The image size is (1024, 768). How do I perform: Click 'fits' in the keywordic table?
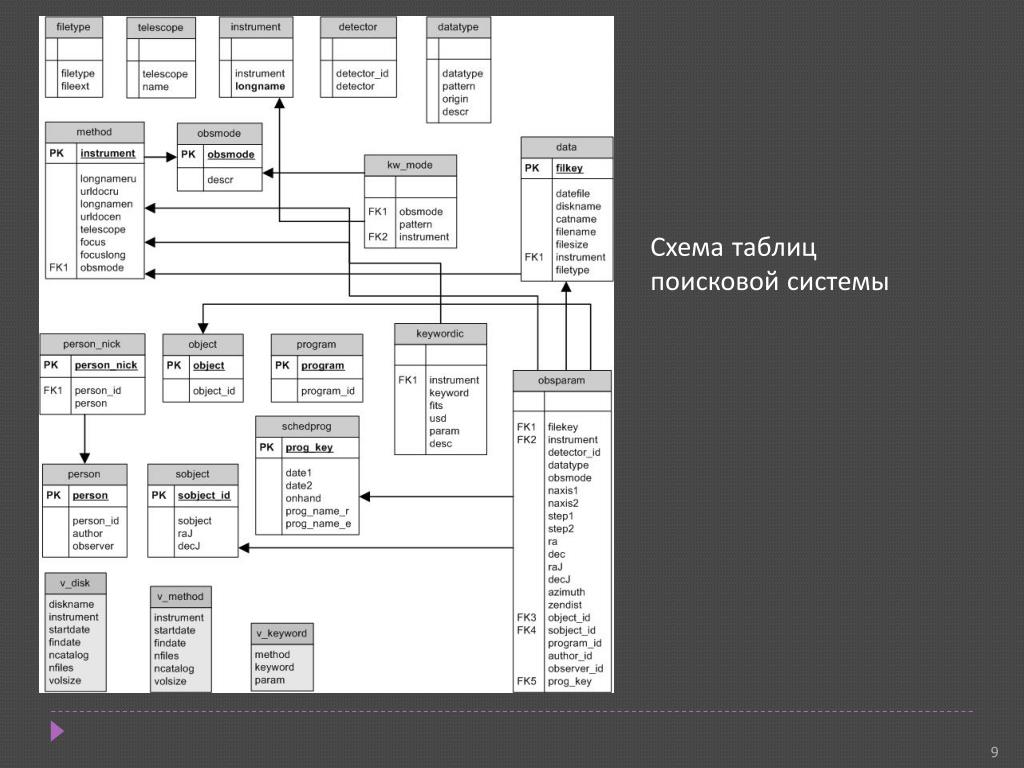click(x=436, y=406)
